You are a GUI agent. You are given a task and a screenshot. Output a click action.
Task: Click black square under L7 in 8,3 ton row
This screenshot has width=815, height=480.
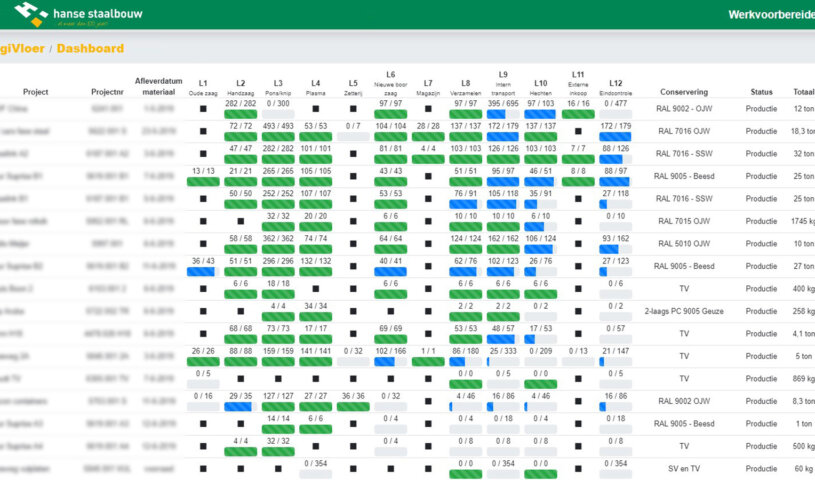coord(428,401)
